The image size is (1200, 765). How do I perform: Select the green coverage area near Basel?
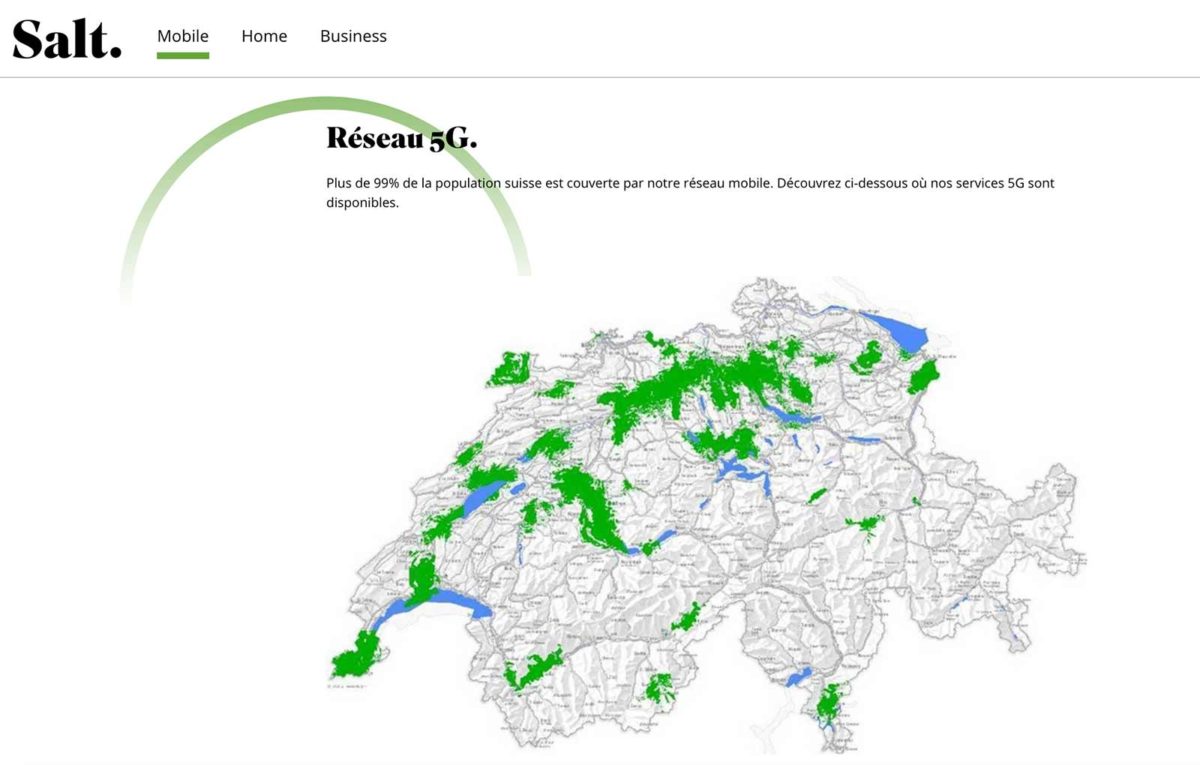[x=510, y=369]
